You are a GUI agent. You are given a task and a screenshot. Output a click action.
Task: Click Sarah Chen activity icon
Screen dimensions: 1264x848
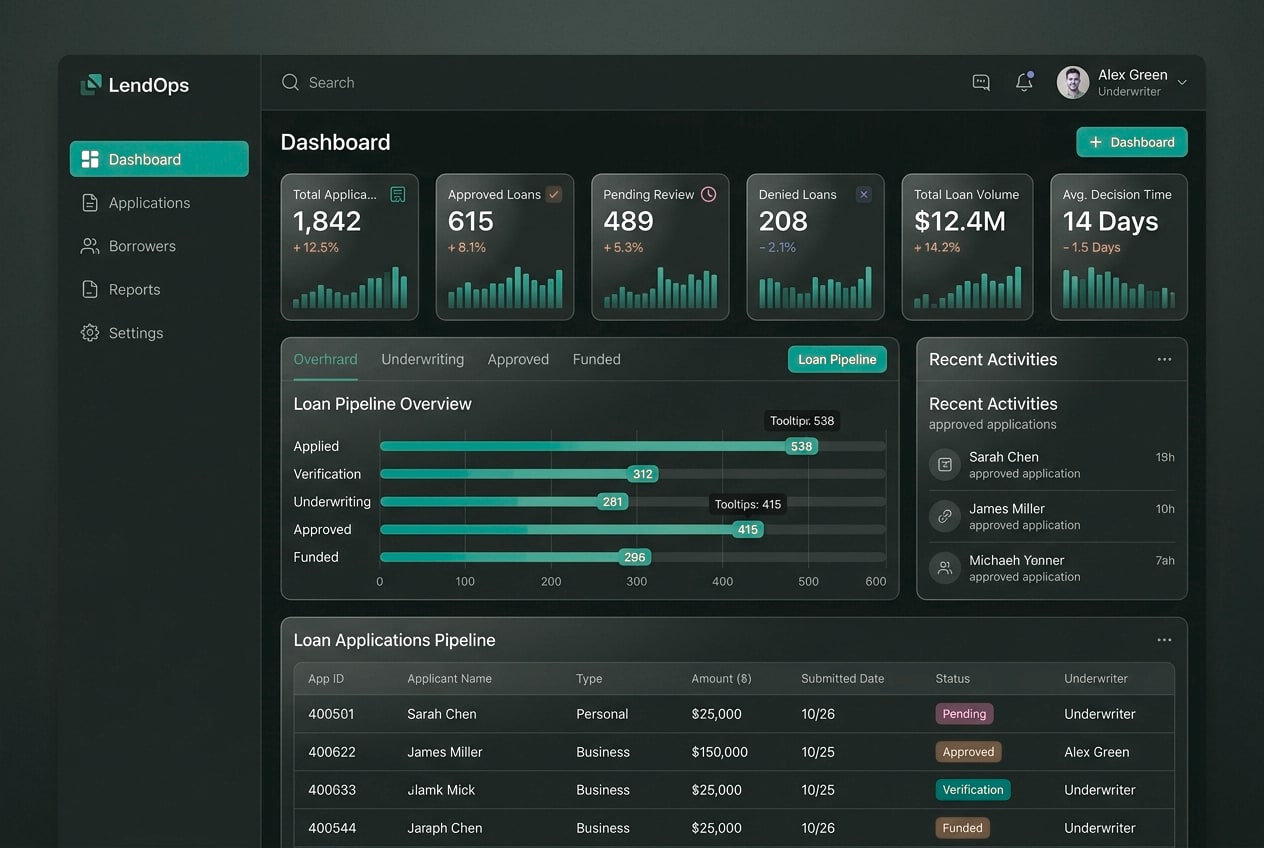click(x=945, y=465)
